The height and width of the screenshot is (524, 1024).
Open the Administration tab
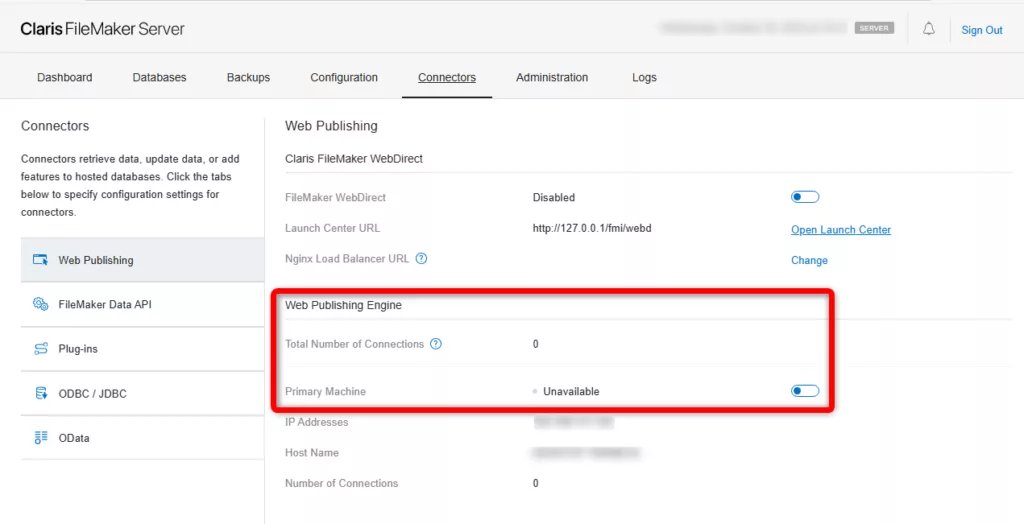552,77
